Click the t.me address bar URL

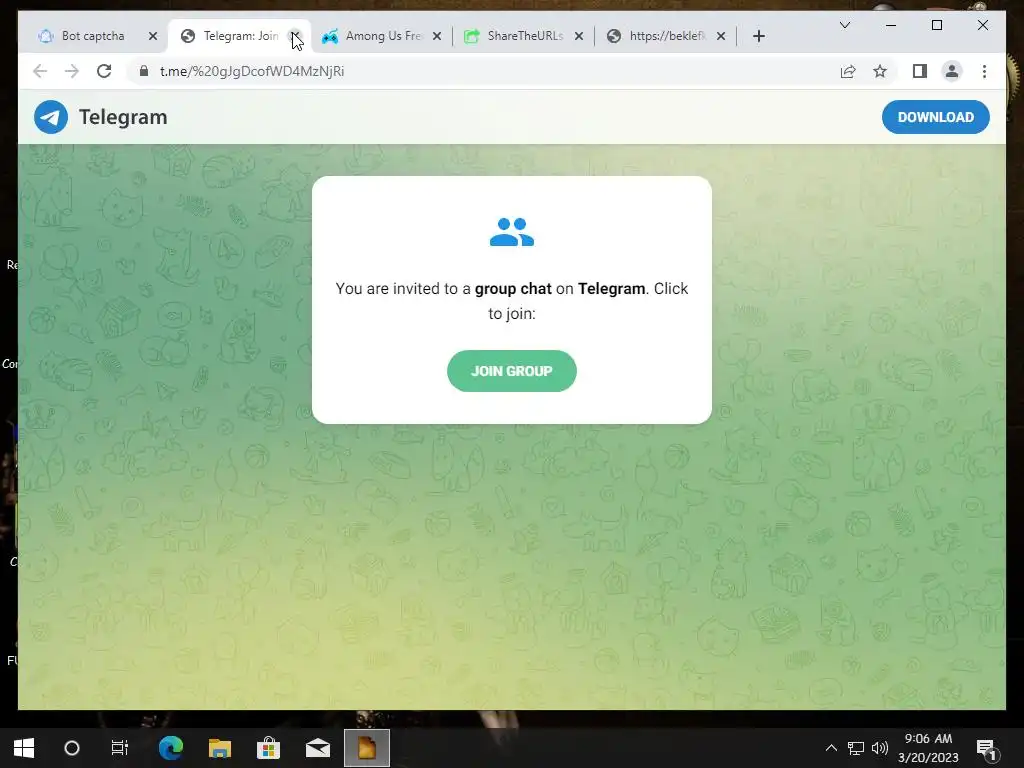[x=252, y=71]
